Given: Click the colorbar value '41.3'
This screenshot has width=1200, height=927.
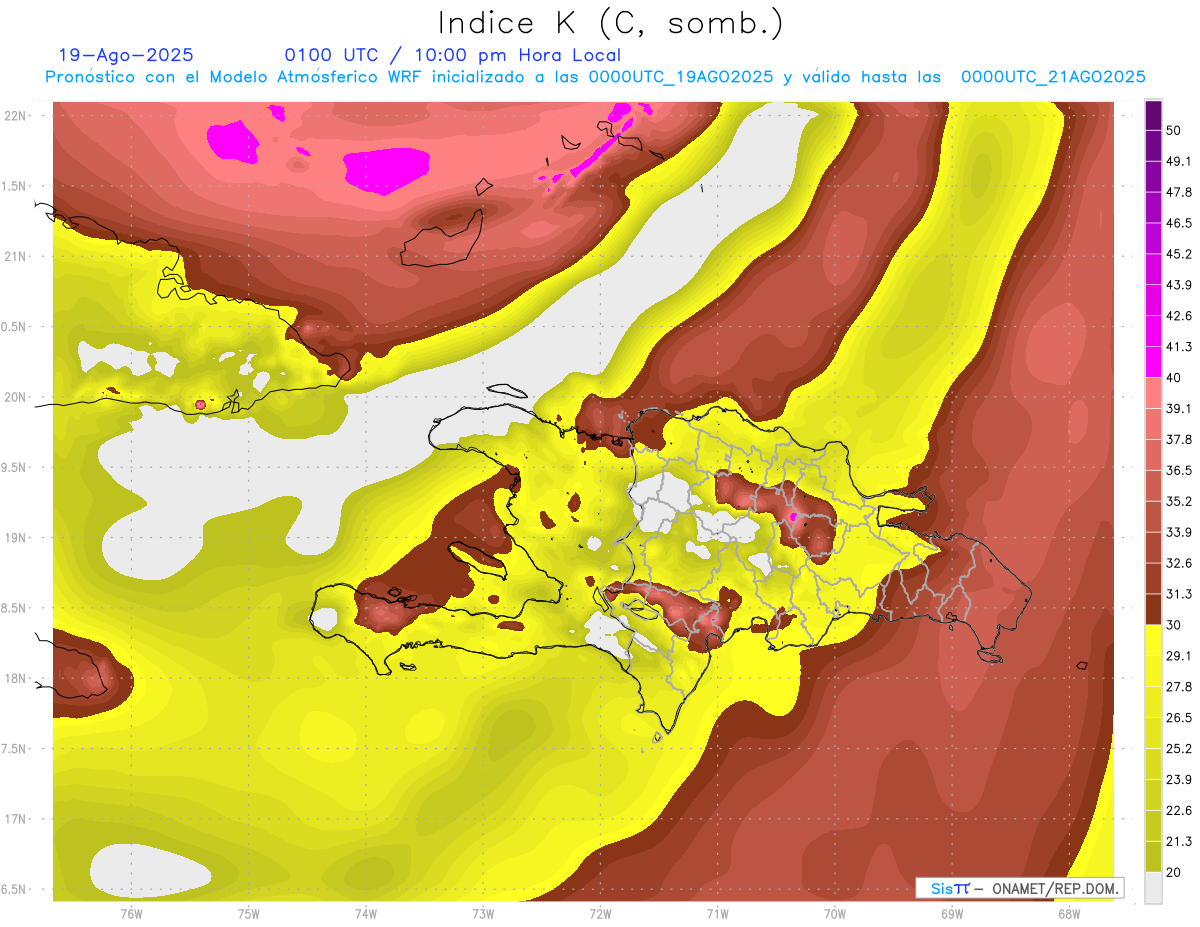Looking at the screenshot, I should pos(1179,347).
